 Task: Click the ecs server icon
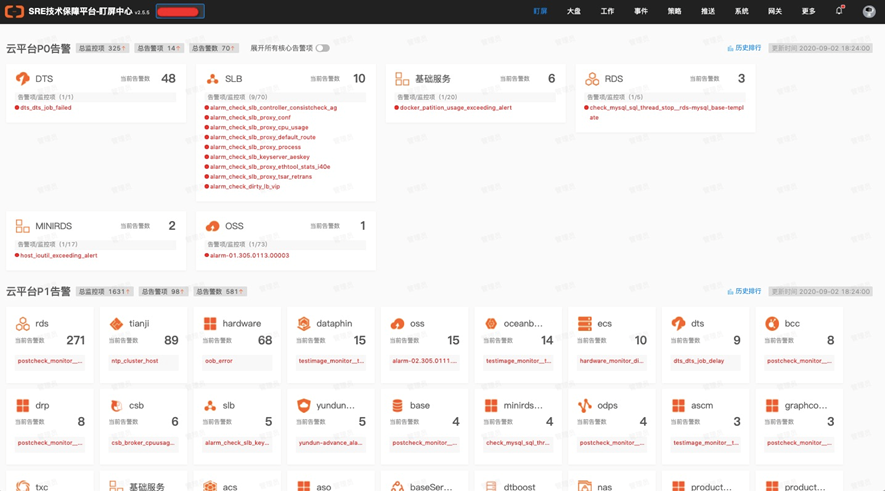pos(585,323)
